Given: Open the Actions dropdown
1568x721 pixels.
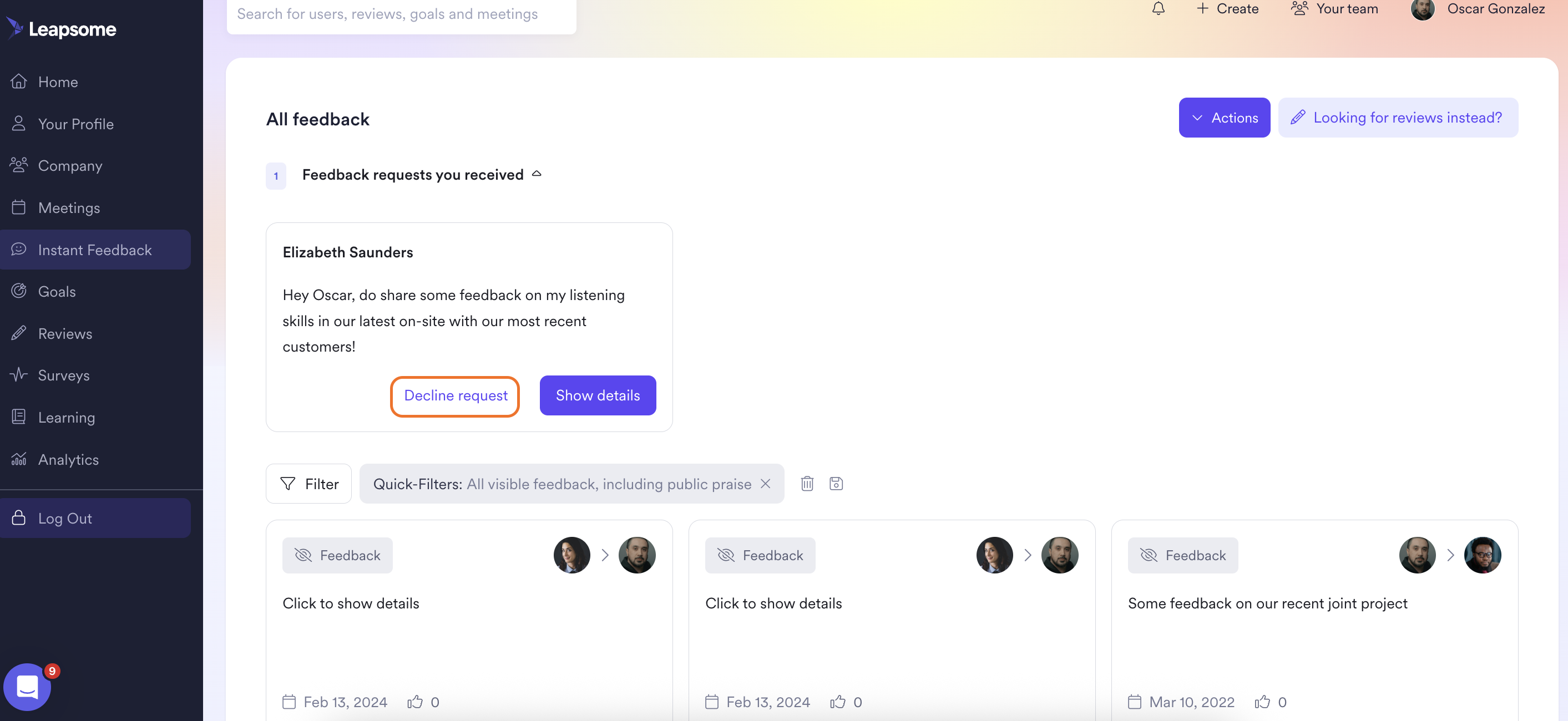Looking at the screenshot, I should pyautogui.click(x=1224, y=118).
